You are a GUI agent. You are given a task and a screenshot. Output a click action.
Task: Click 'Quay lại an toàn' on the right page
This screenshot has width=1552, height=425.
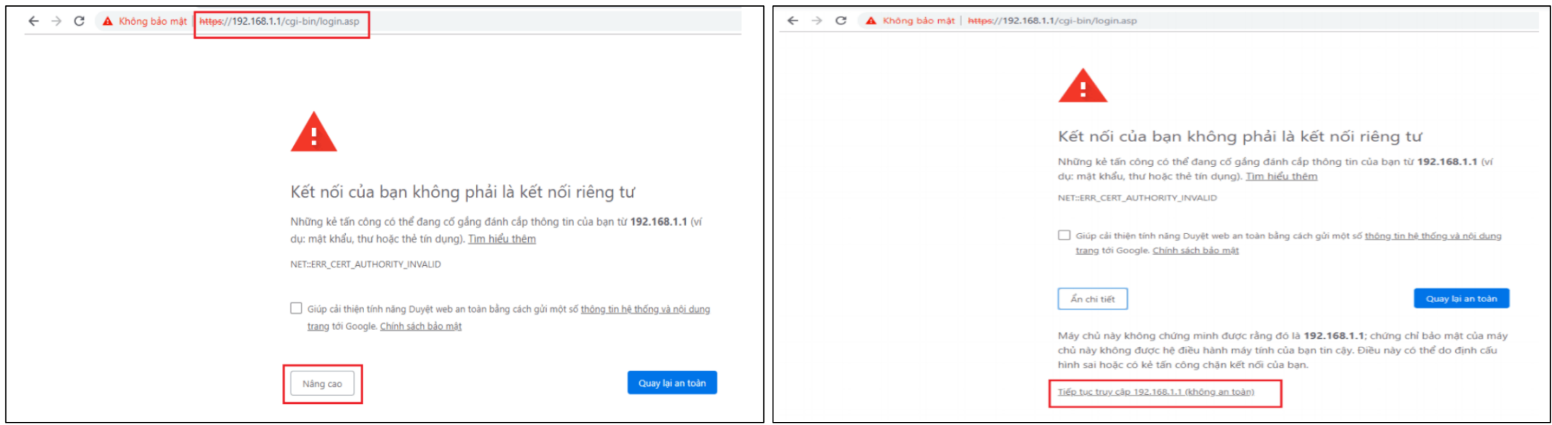(x=1461, y=298)
